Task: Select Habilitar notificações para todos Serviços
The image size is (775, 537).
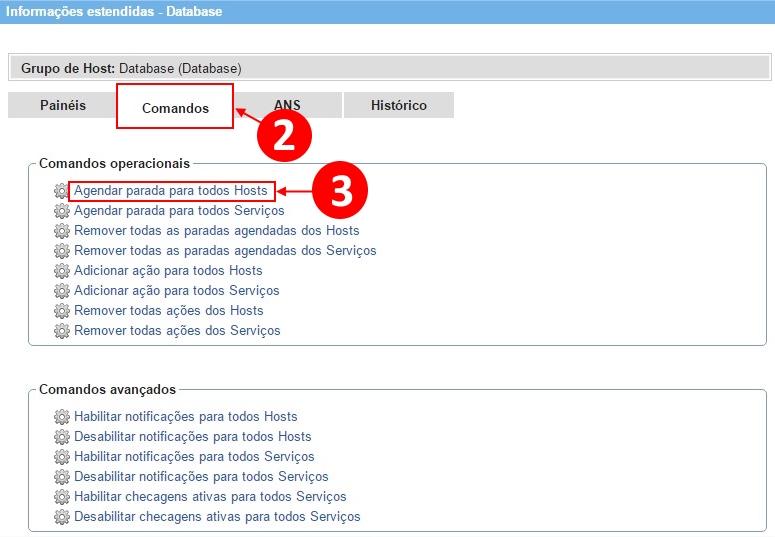Action: click(194, 457)
